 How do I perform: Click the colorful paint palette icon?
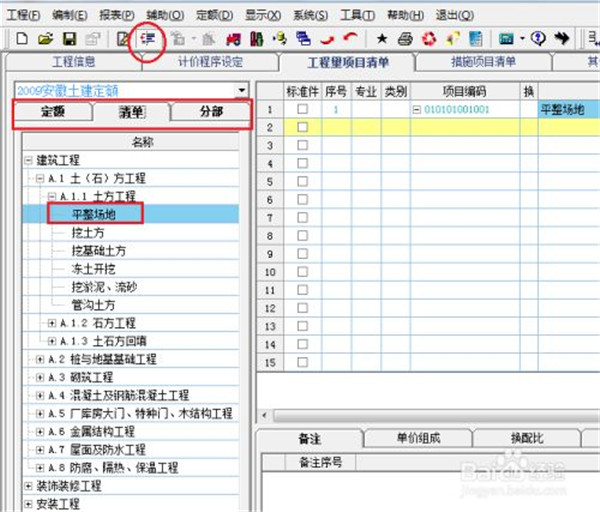(x=452, y=39)
